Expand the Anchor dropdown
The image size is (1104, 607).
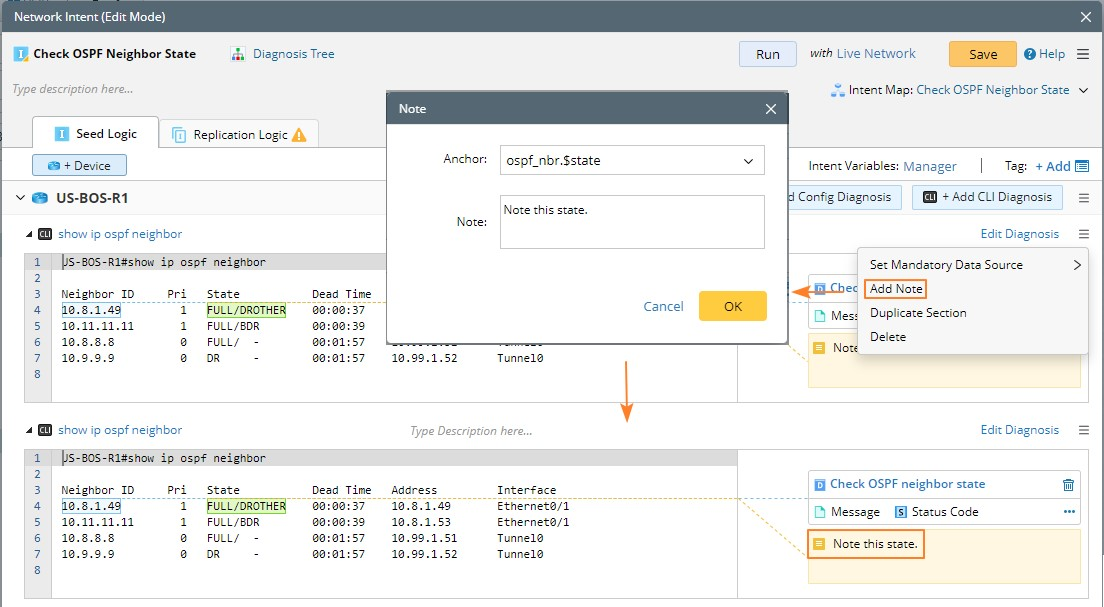(x=748, y=161)
